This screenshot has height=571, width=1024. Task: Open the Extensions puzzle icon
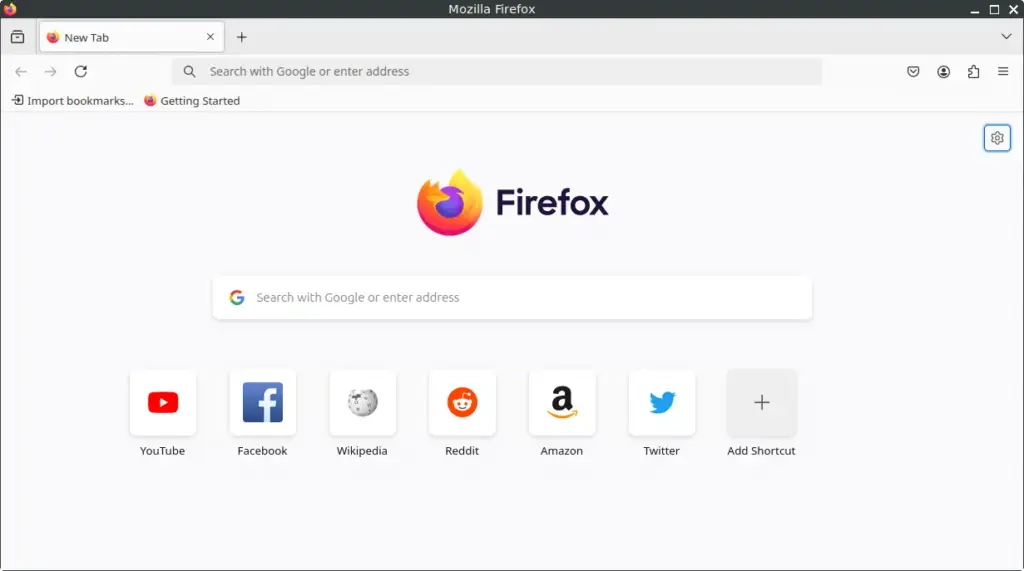click(x=973, y=72)
